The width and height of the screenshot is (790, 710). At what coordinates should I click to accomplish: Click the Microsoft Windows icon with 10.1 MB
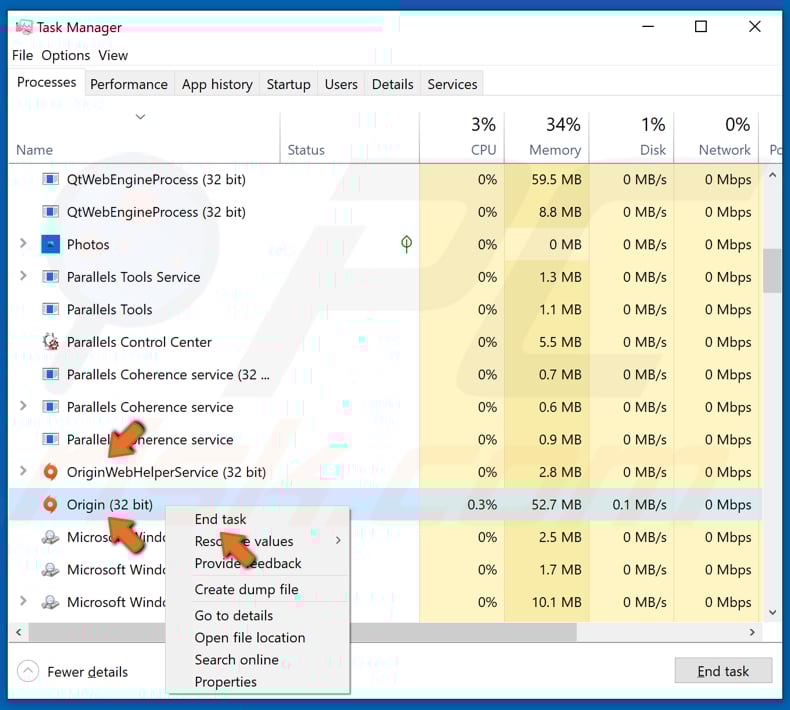click(50, 602)
